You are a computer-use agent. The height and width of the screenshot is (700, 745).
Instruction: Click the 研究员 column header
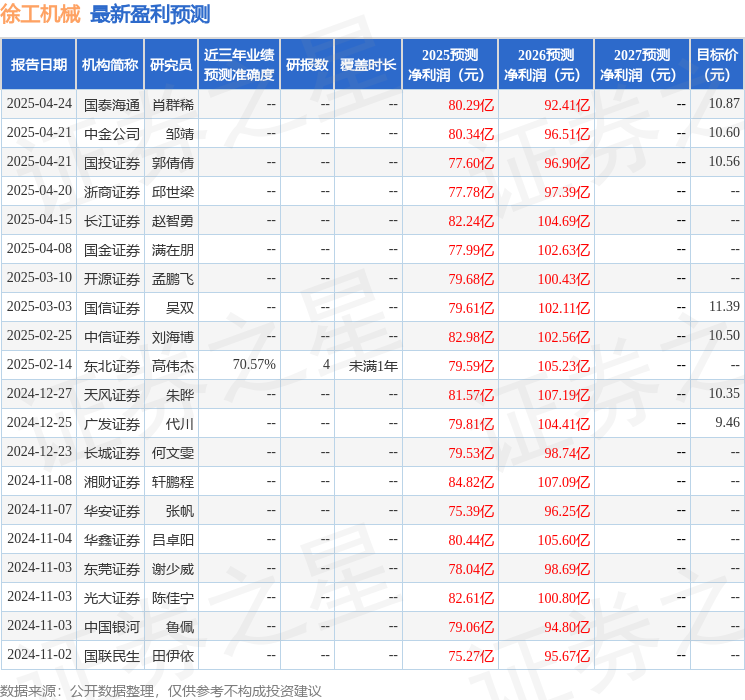tap(171, 65)
